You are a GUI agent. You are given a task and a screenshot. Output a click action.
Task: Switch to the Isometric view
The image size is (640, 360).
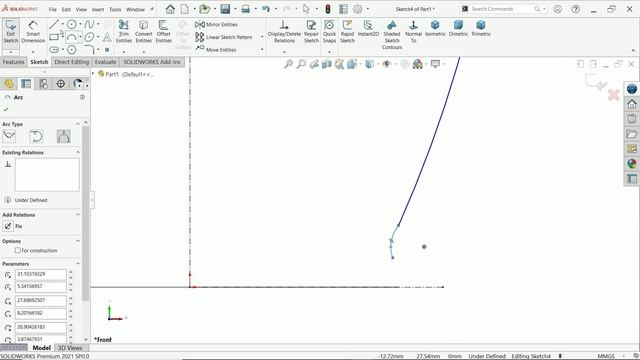click(435, 29)
